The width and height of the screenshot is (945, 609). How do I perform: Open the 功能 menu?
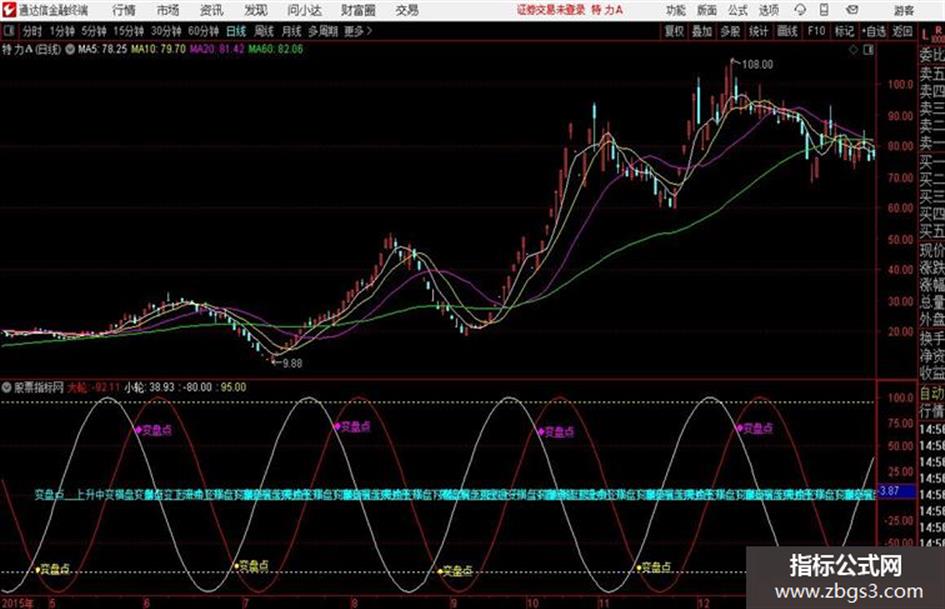676,10
